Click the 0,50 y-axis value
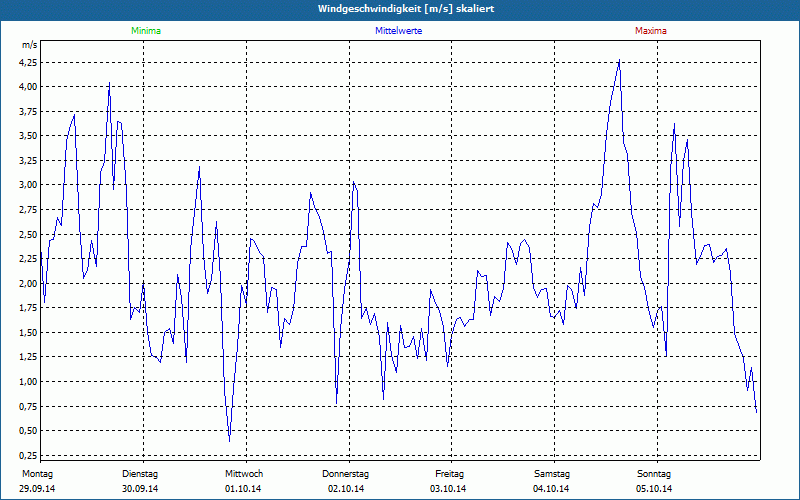This screenshot has width=800, height=500. click(x=29, y=431)
